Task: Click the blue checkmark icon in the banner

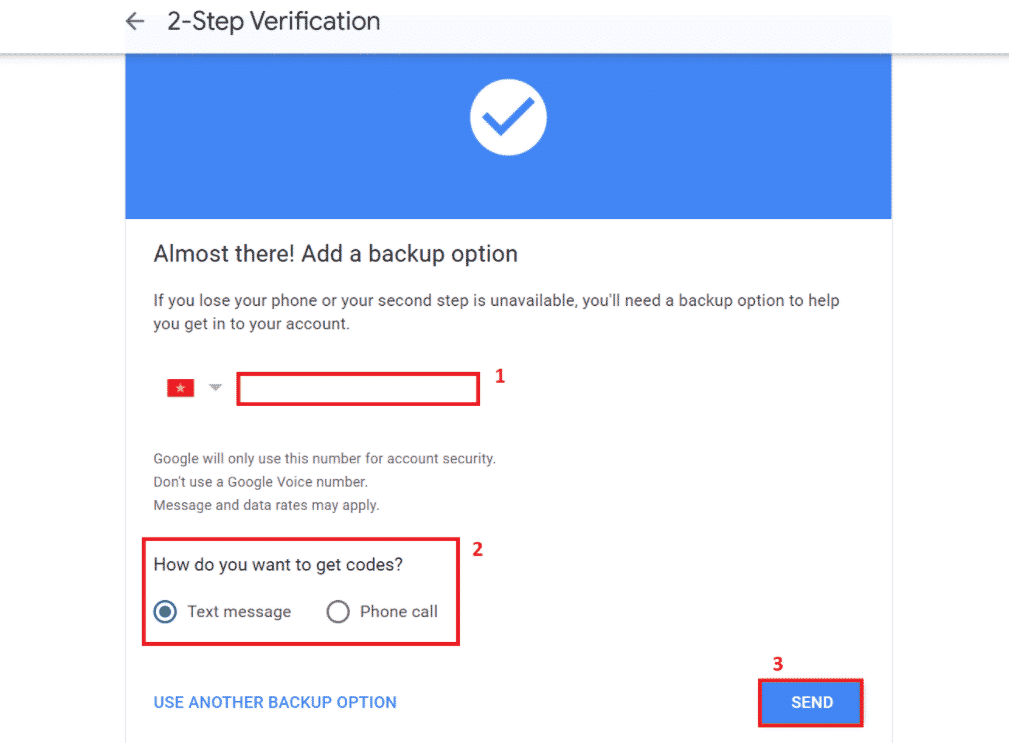Action: (508, 117)
